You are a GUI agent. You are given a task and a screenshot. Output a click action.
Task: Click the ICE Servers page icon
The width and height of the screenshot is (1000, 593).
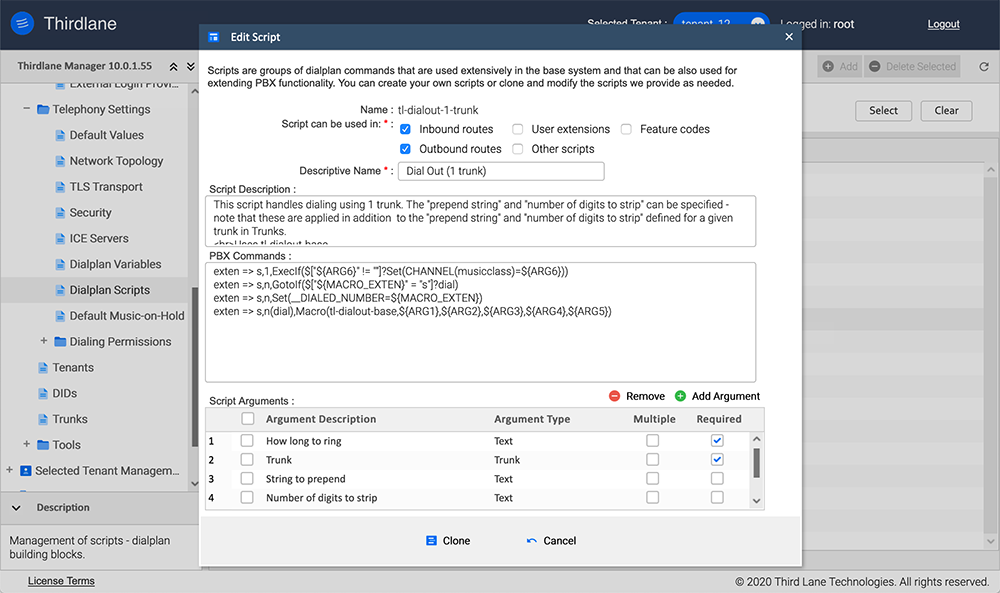coord(60,238)
